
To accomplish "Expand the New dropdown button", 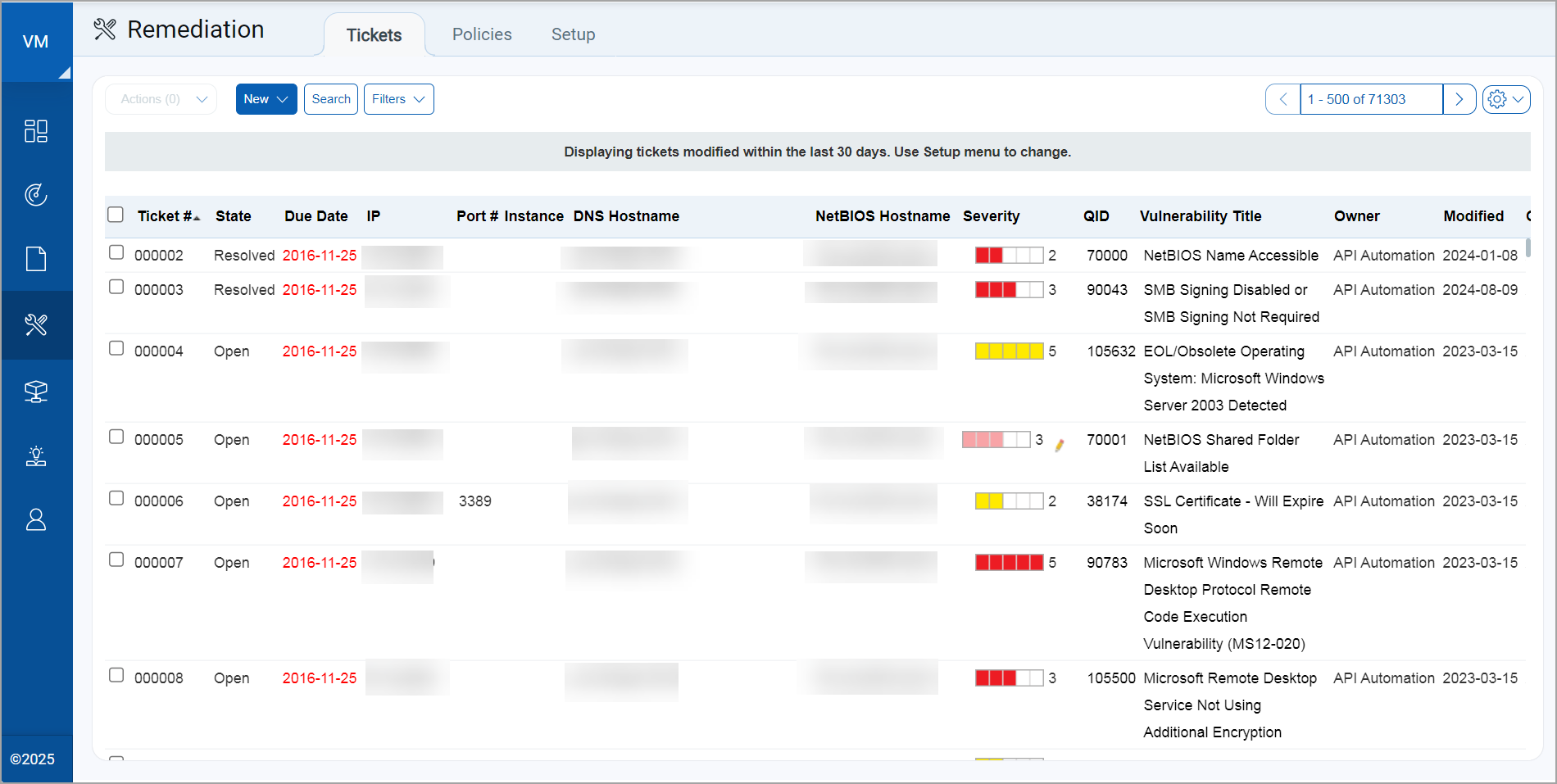I will coord(266,99).
